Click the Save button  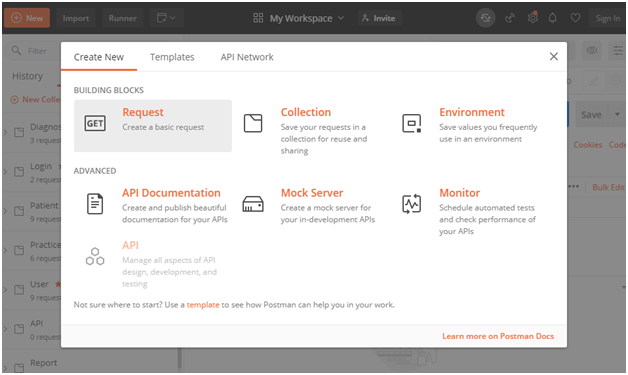[591, 114]
